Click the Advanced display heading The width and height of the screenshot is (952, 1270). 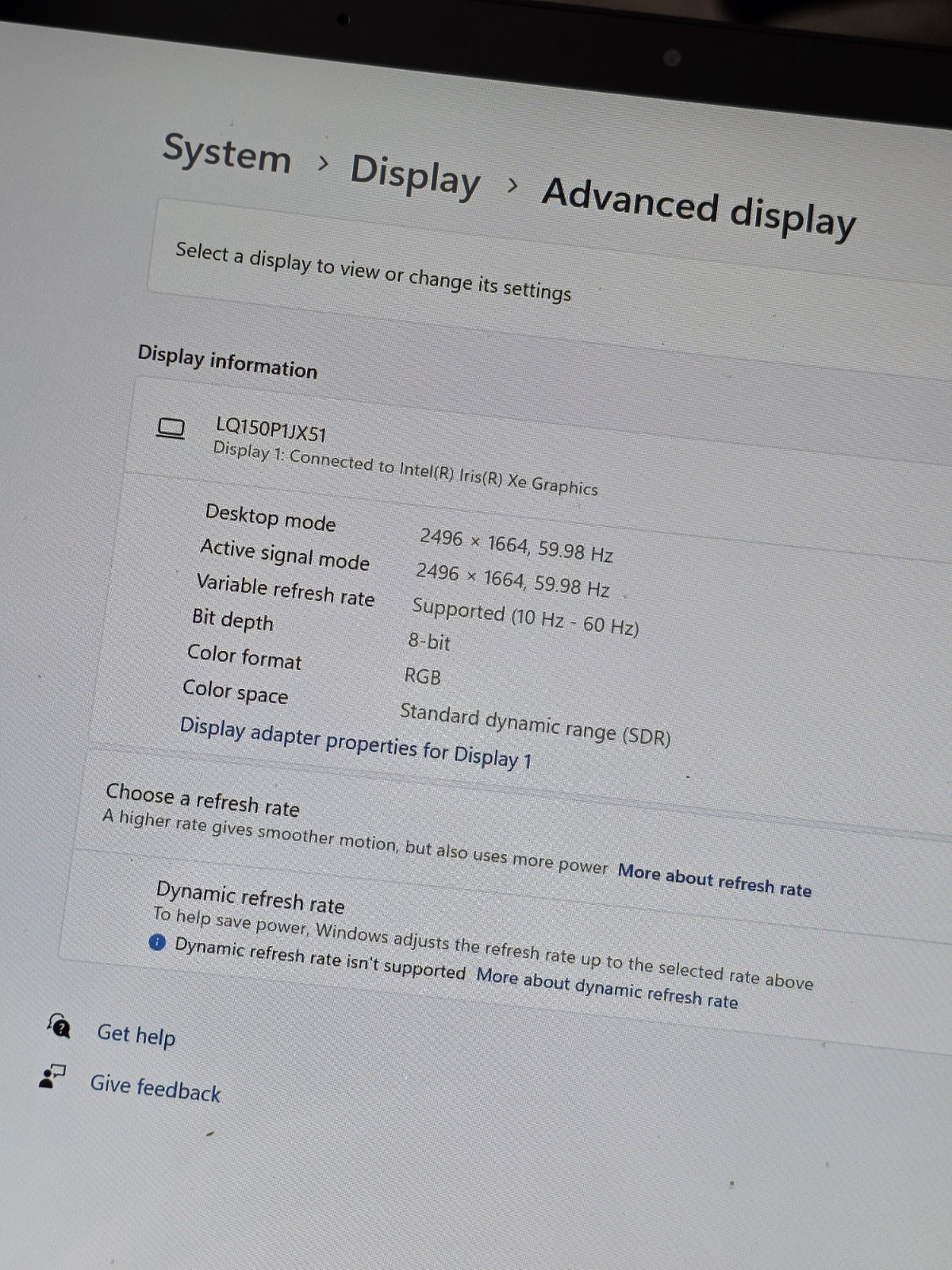[699, 207]
